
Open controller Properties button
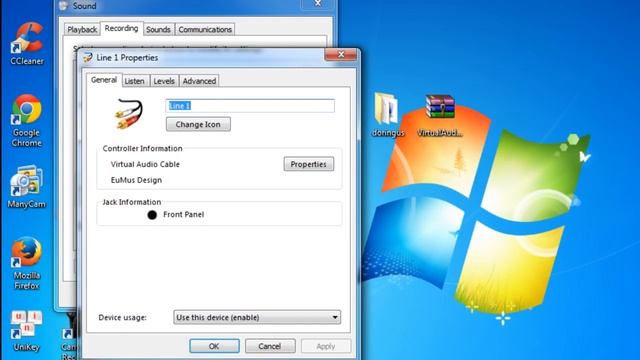(x=309, y=164)
